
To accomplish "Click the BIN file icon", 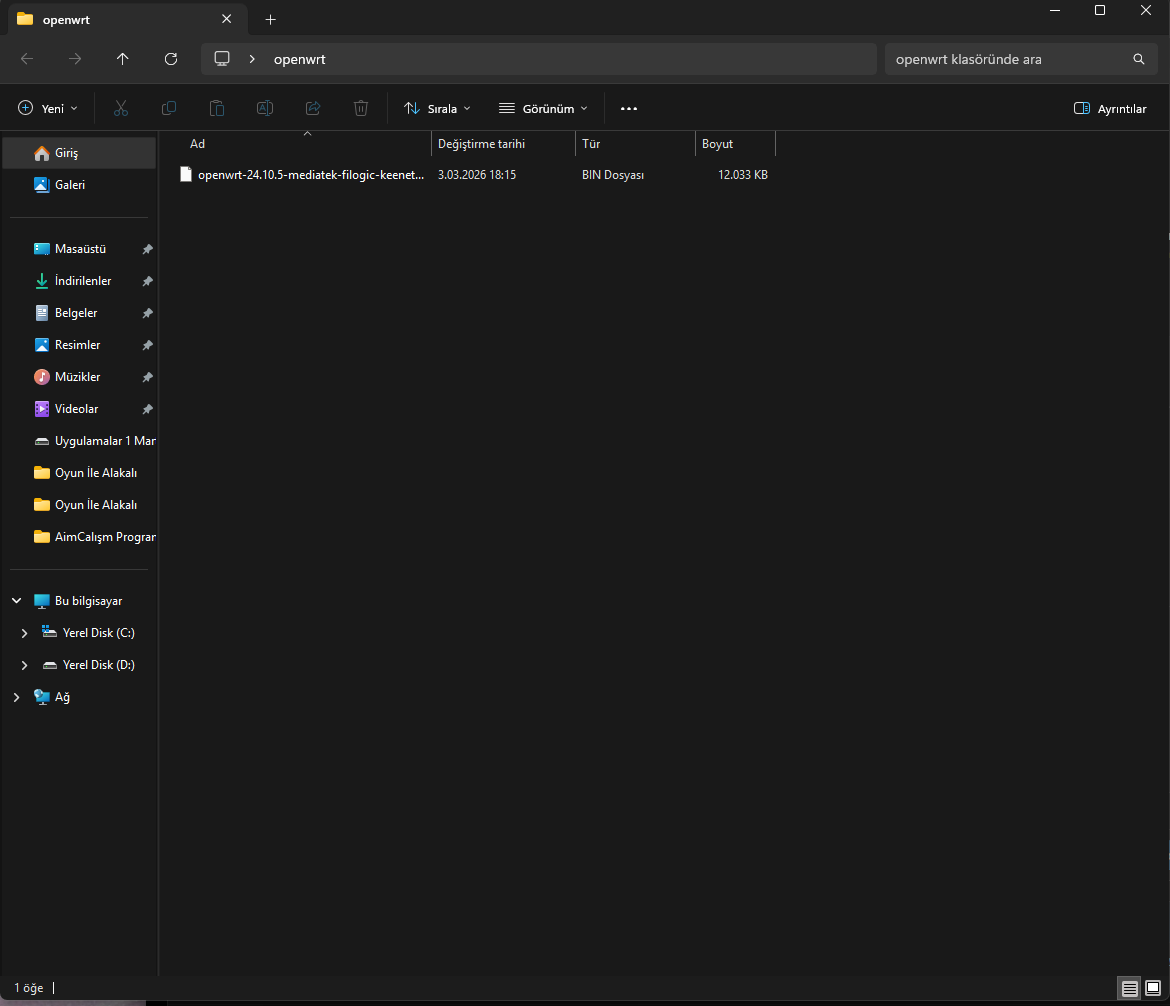I will [x=186, y=175].
